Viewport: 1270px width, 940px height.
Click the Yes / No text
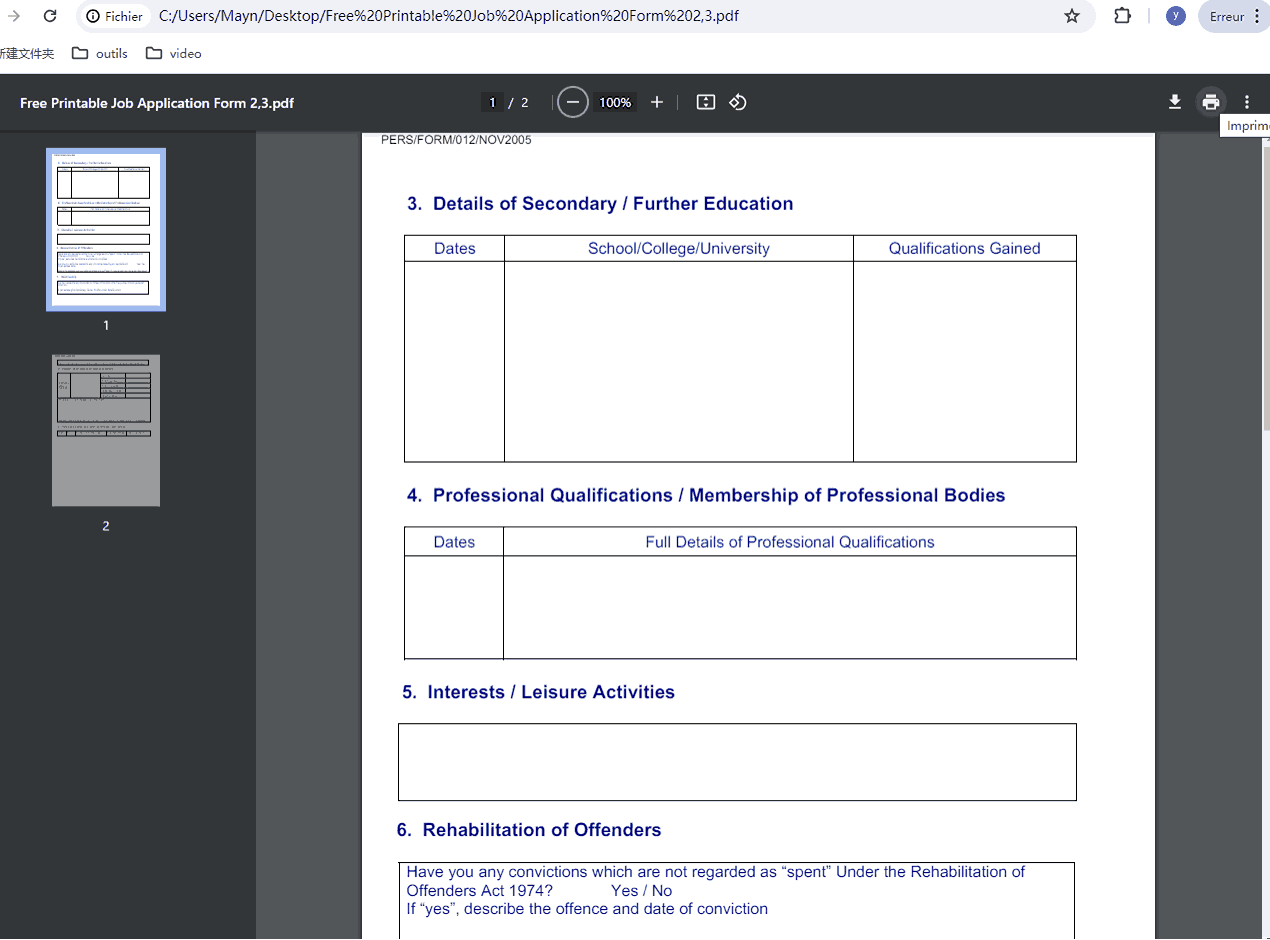point(641,891)
